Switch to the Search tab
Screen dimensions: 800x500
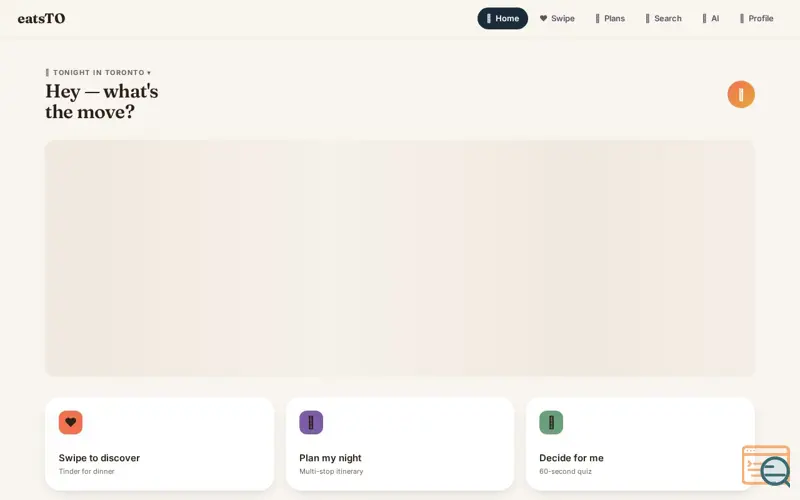[663, 18]
